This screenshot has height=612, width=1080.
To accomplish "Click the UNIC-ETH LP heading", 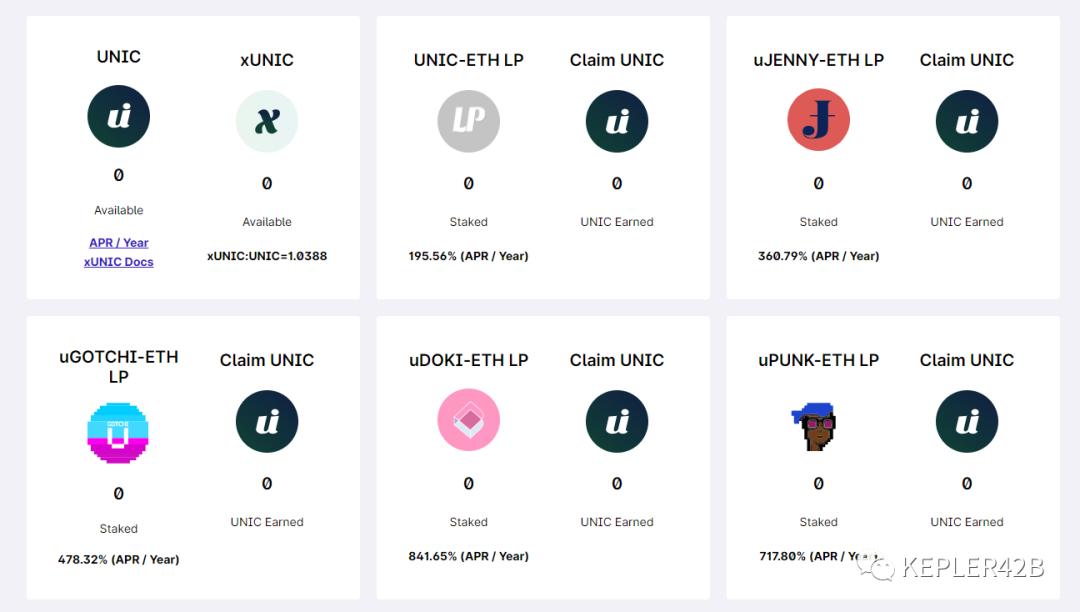I will [x=468, y=60].
